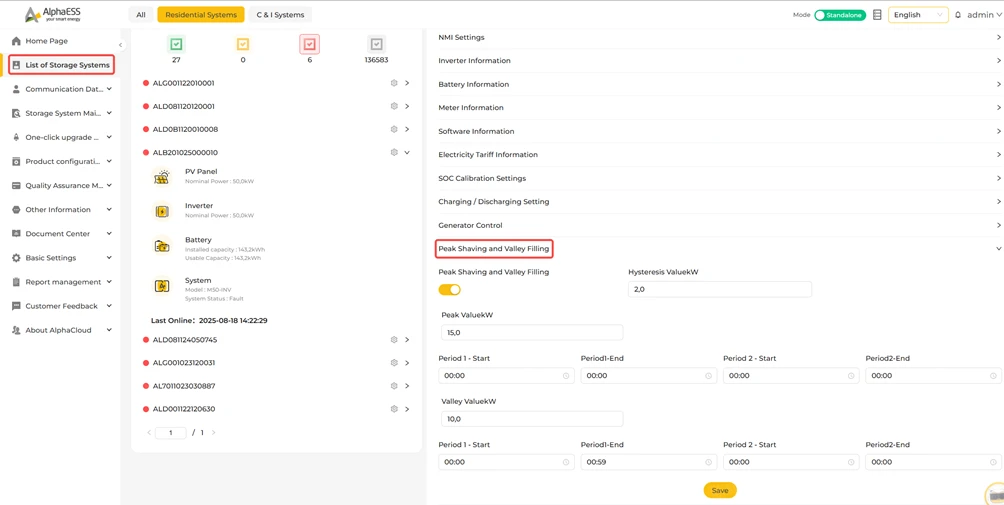
Task: Click the gray status checkbox showing 136583
Action: point(376,44)
